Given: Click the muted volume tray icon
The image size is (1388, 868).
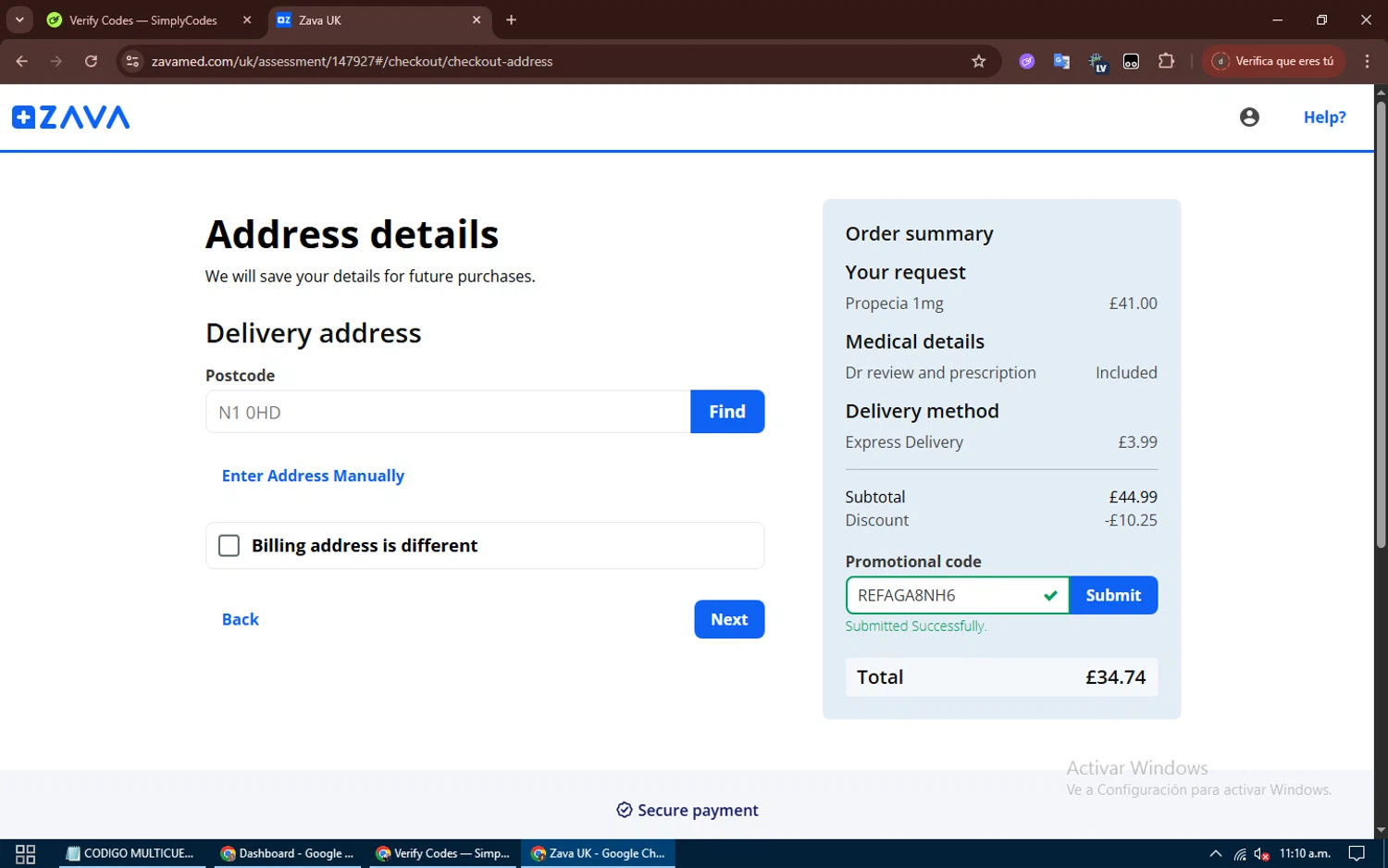Looking at the screenshot, I should 1261,853.
